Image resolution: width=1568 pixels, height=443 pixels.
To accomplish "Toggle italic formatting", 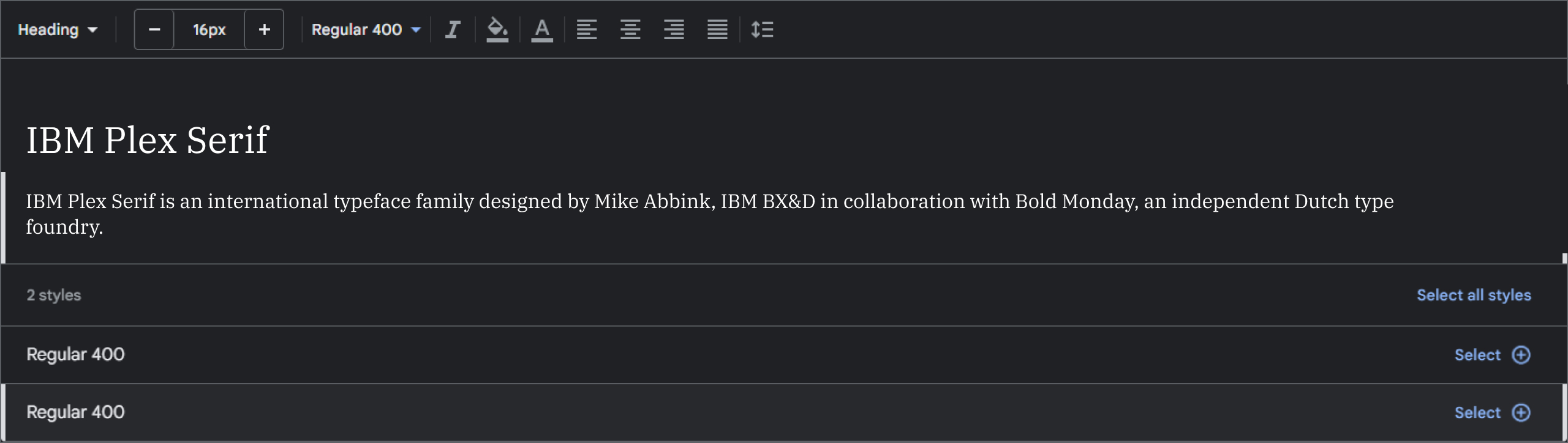I will 453,29.
